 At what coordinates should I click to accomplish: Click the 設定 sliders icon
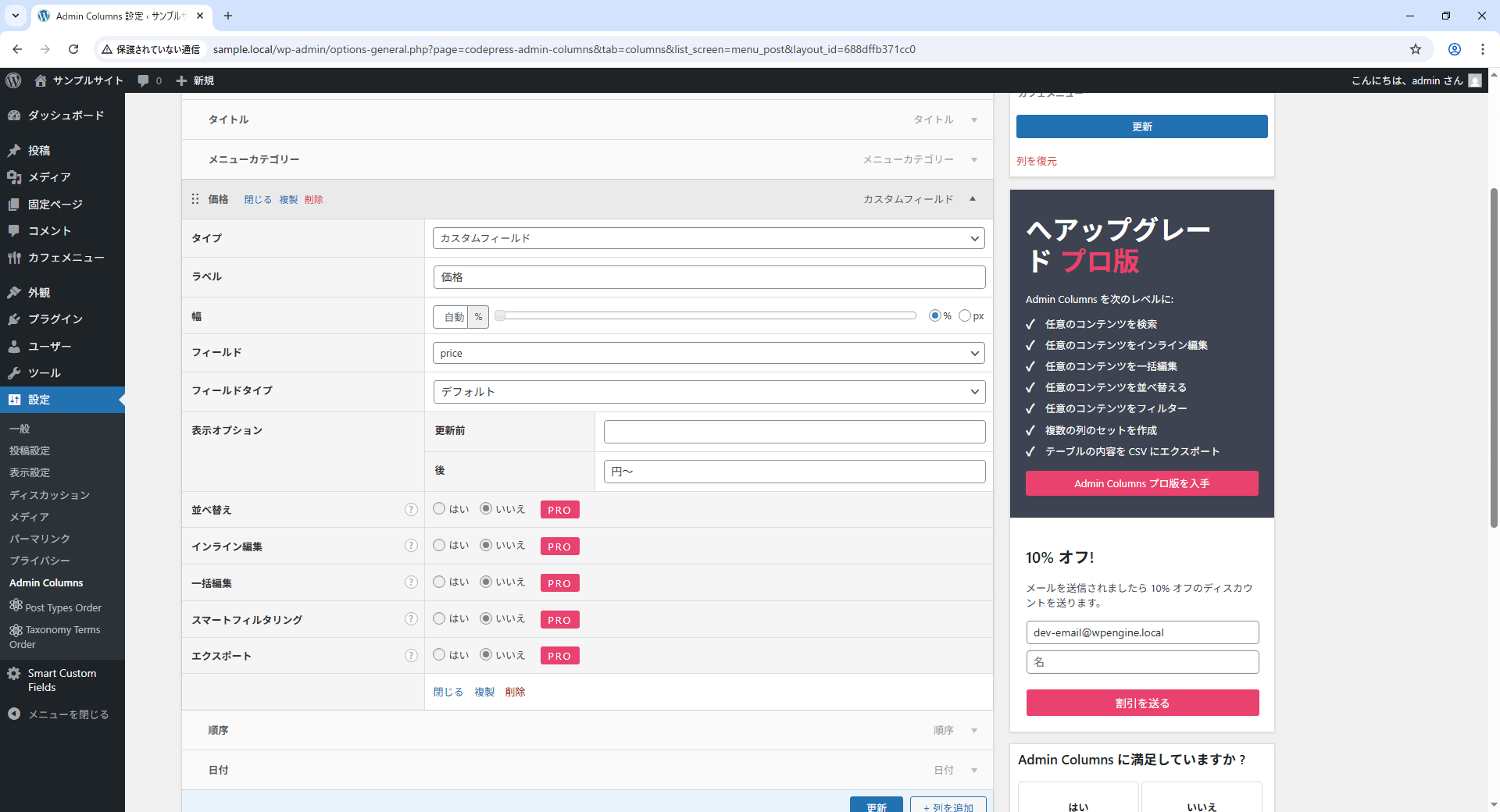click(14, 400)
